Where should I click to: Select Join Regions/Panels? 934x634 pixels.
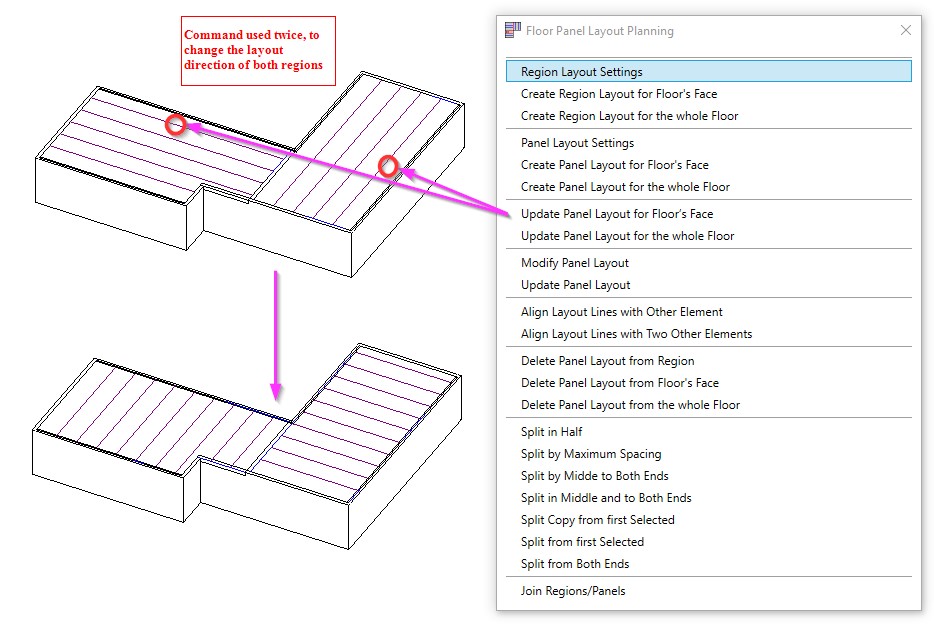pos(572,591)
